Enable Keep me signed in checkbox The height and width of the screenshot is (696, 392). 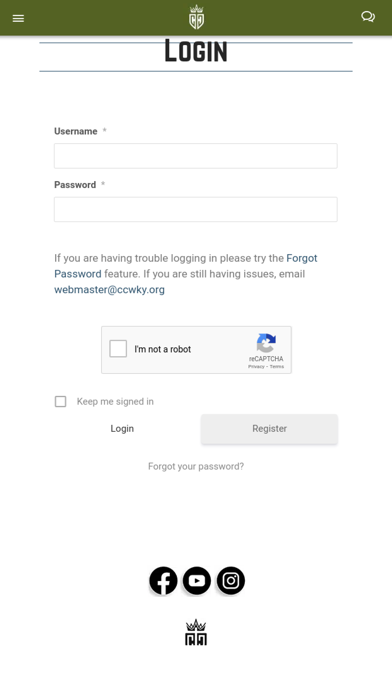tap(60, 402)
